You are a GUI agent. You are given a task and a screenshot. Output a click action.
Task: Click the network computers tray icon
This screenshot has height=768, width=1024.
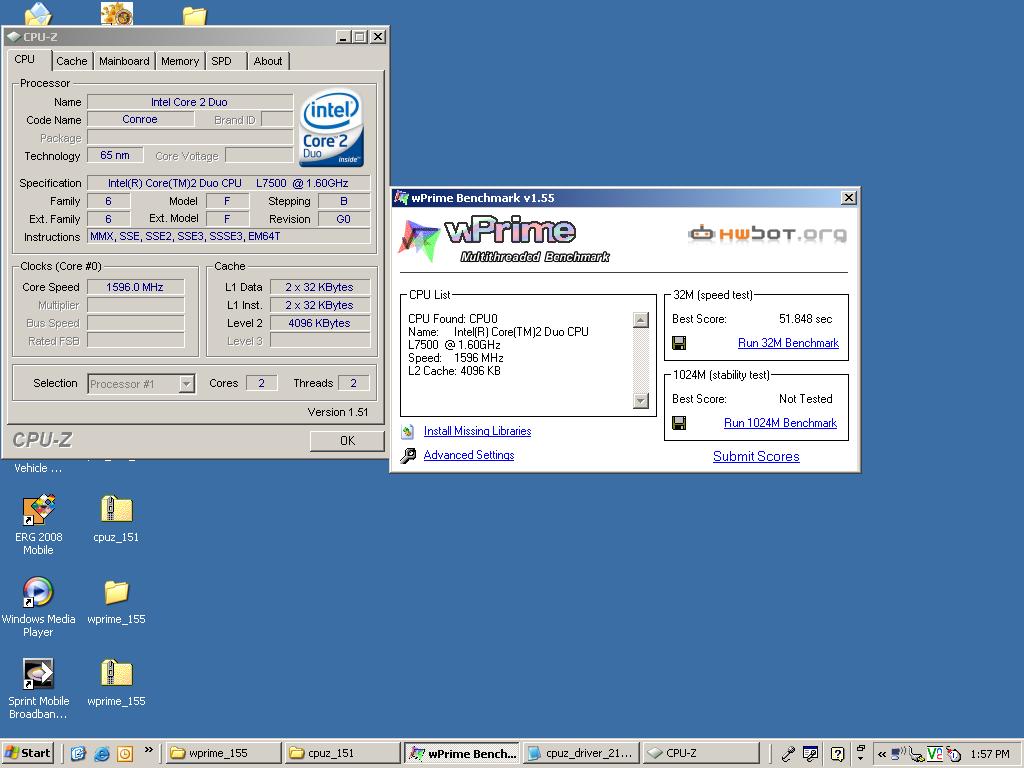tap(899, 754)
